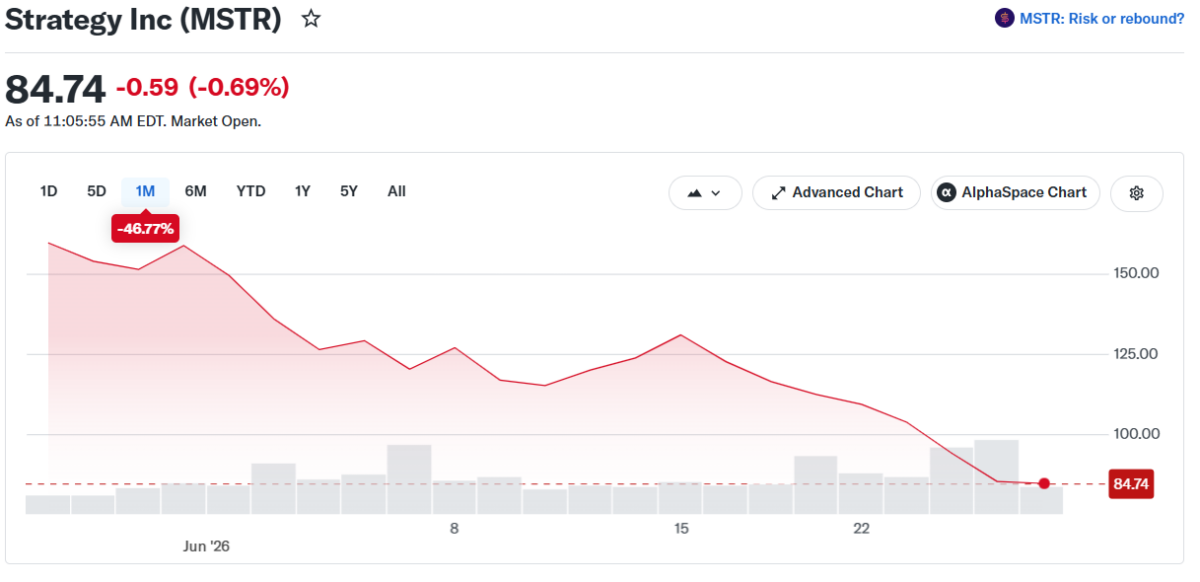Select the 5D time range tab

pos(96,191)
